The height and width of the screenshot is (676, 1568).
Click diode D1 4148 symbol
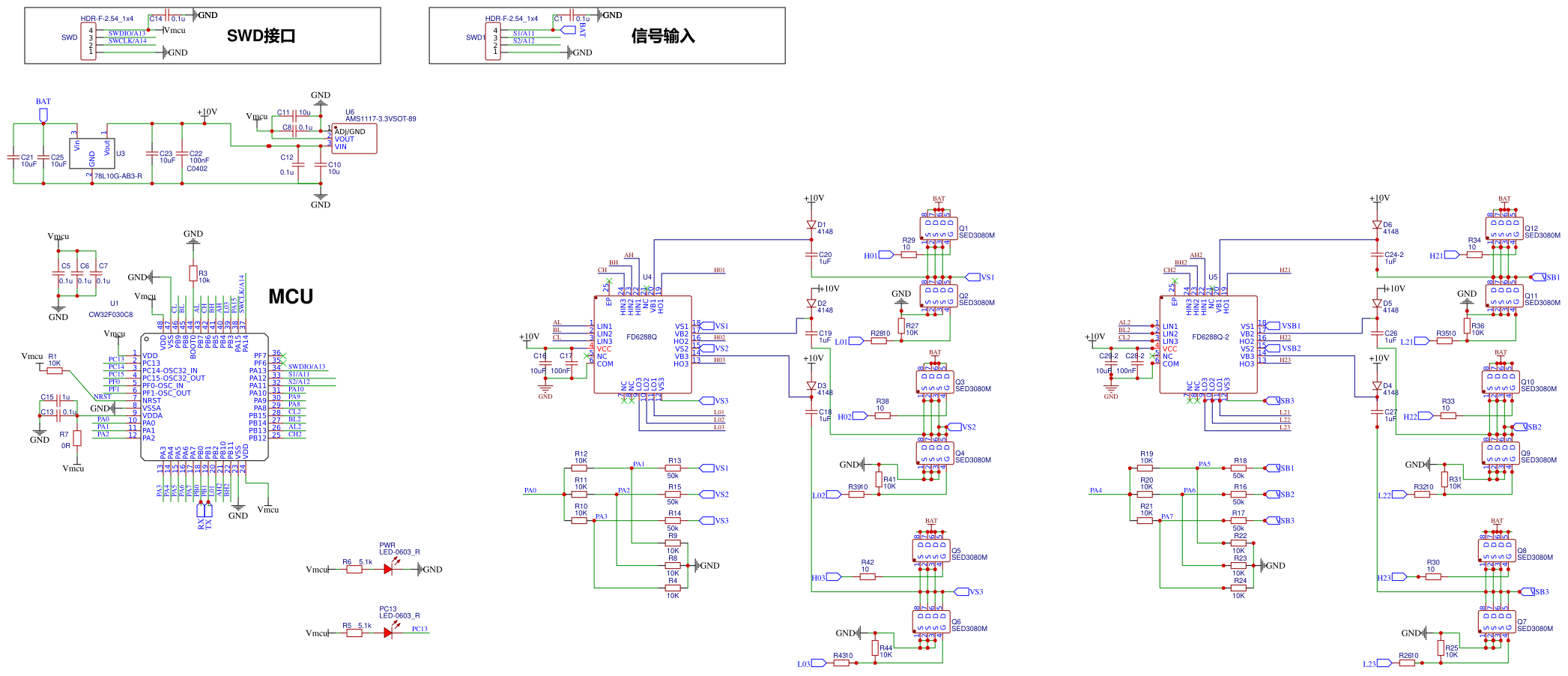[x=811, y=224]
